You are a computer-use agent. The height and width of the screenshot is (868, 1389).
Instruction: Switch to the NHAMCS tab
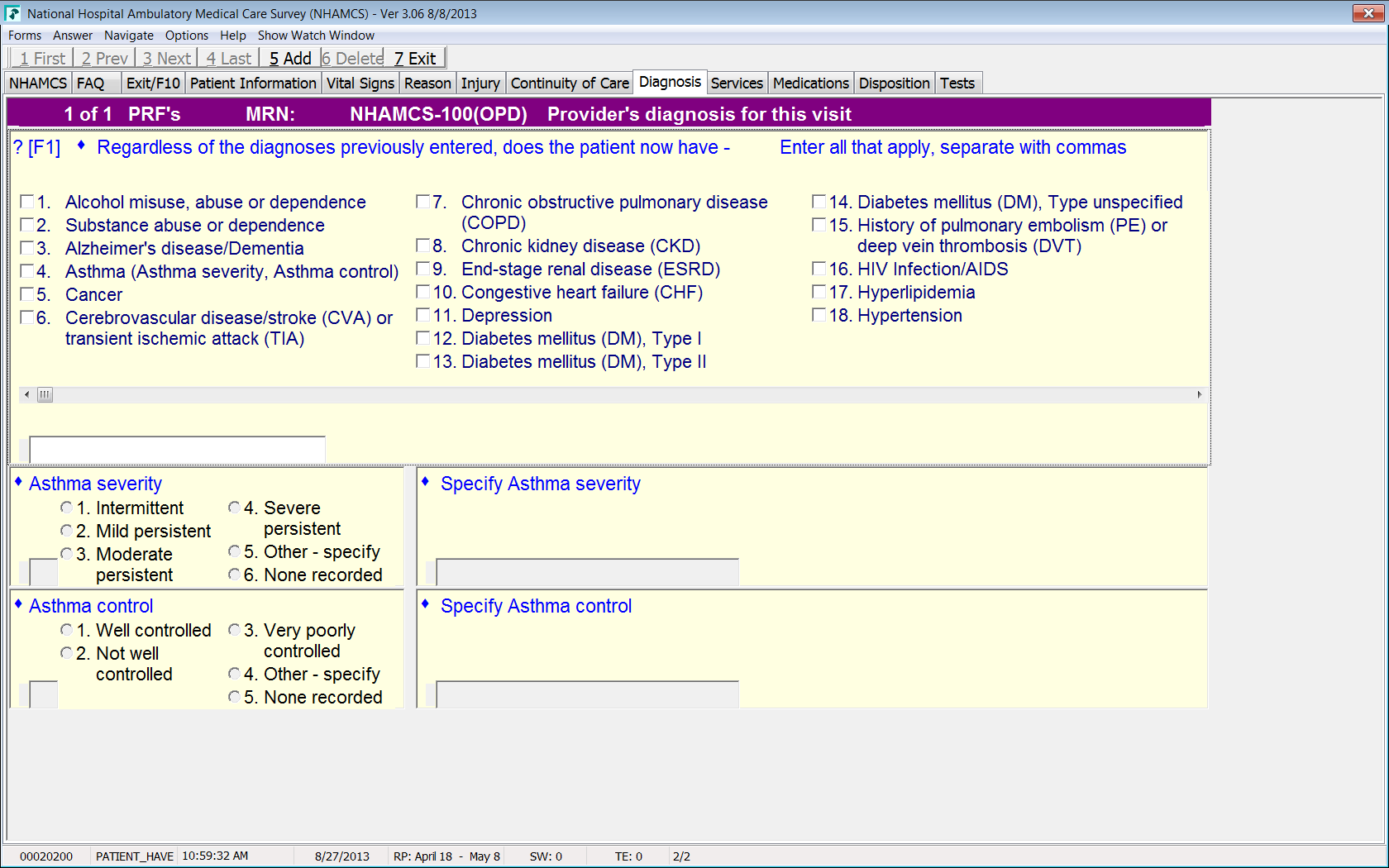click(x=38, y=83)
